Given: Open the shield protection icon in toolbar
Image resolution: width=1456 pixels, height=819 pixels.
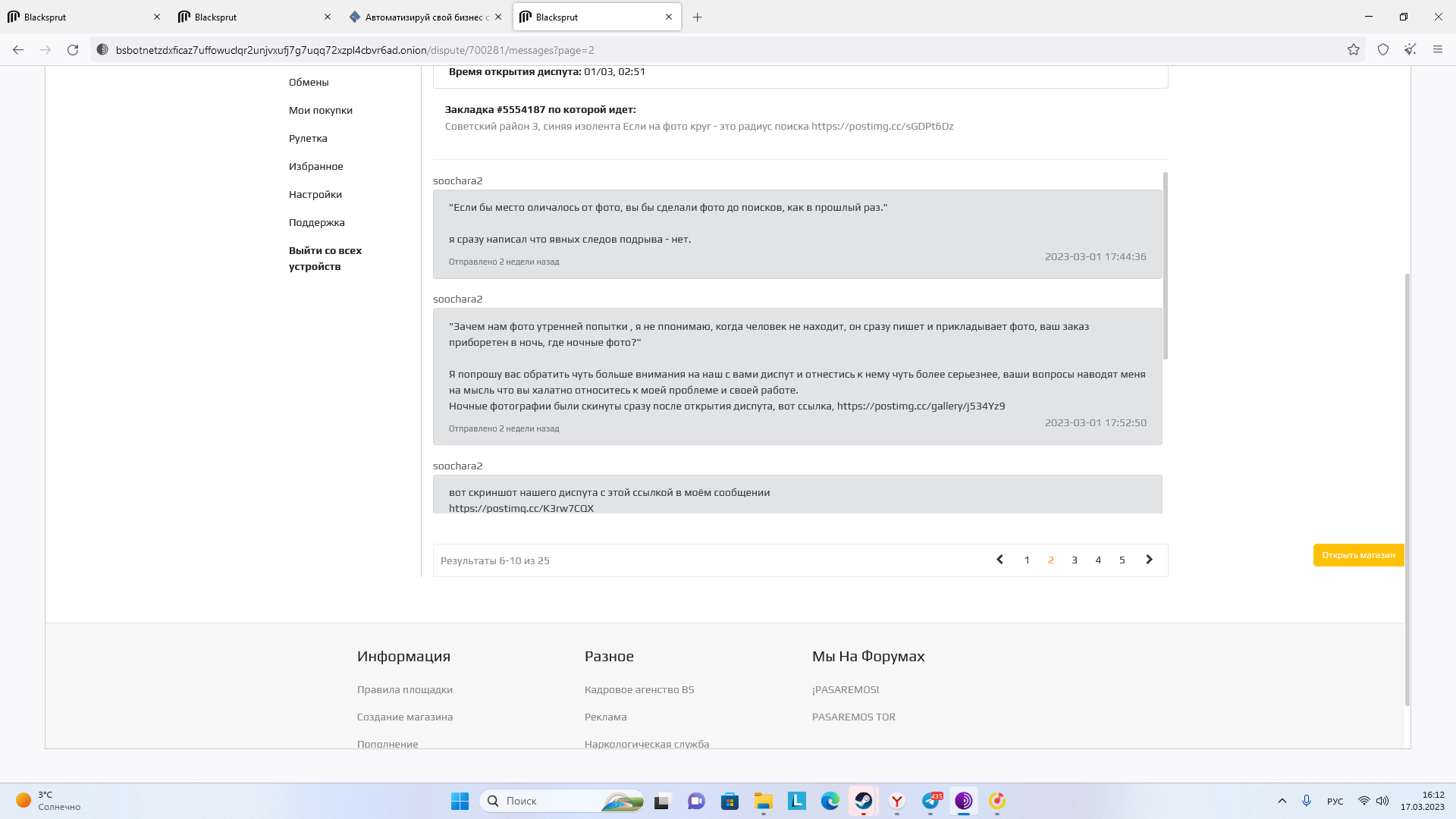Looking at the screenshot, I should coord(1383,50).
